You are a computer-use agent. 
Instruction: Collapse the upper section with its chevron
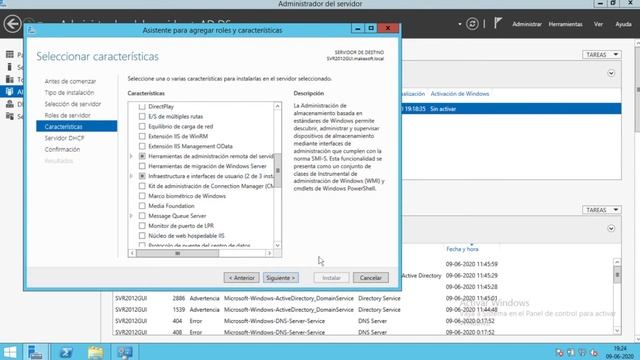point(611,73)
